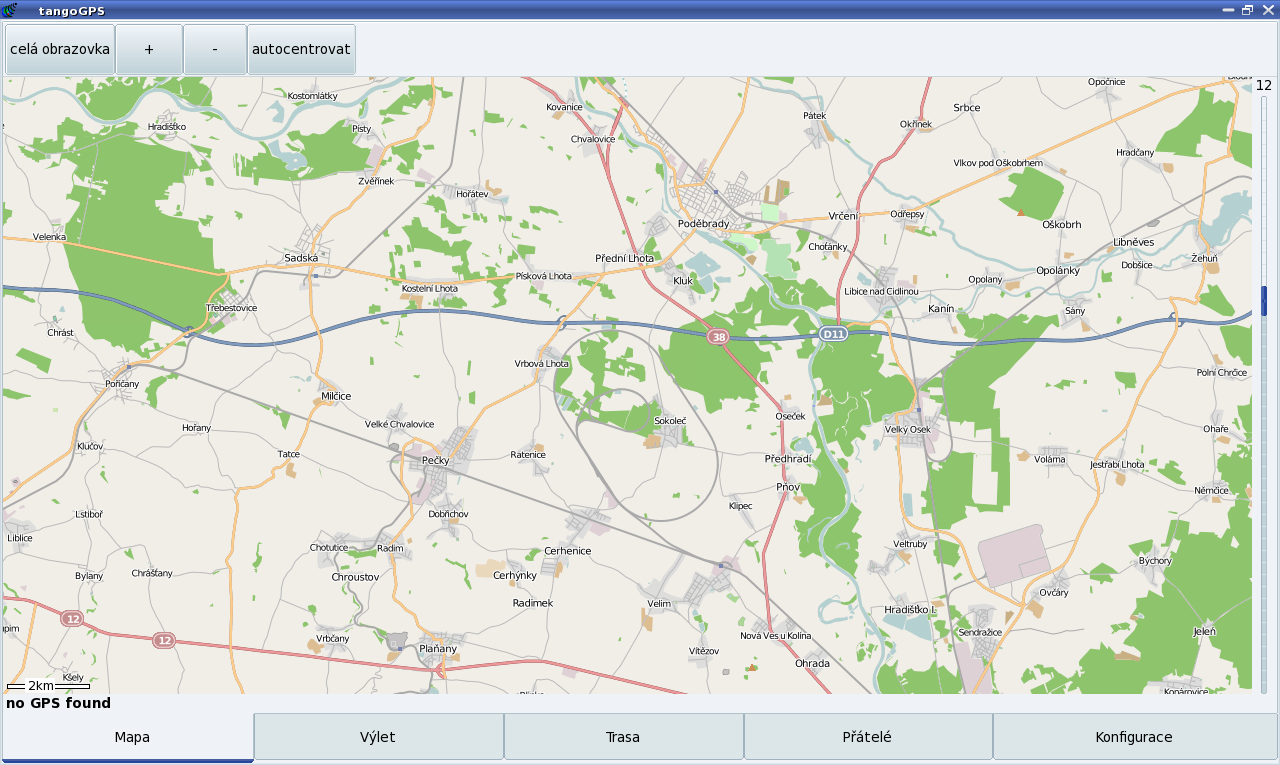
Task: Click the Radimek label on map
Action: pyautogui.click(x=532, y=604)
